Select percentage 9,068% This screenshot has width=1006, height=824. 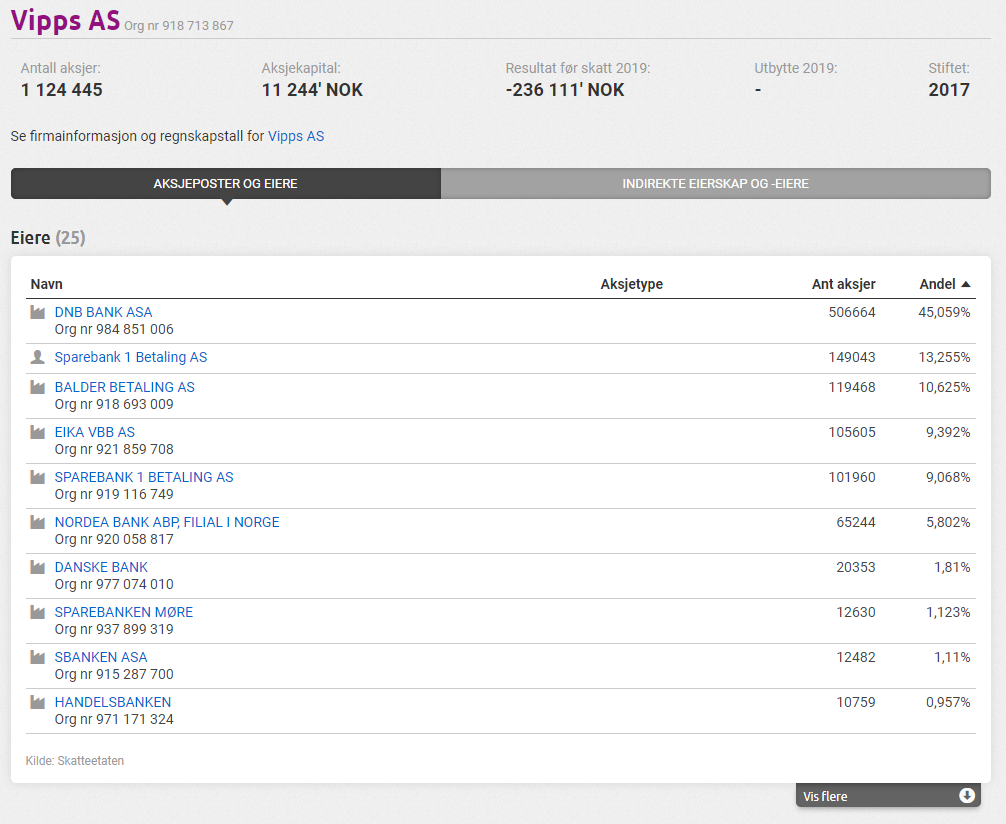948,477
